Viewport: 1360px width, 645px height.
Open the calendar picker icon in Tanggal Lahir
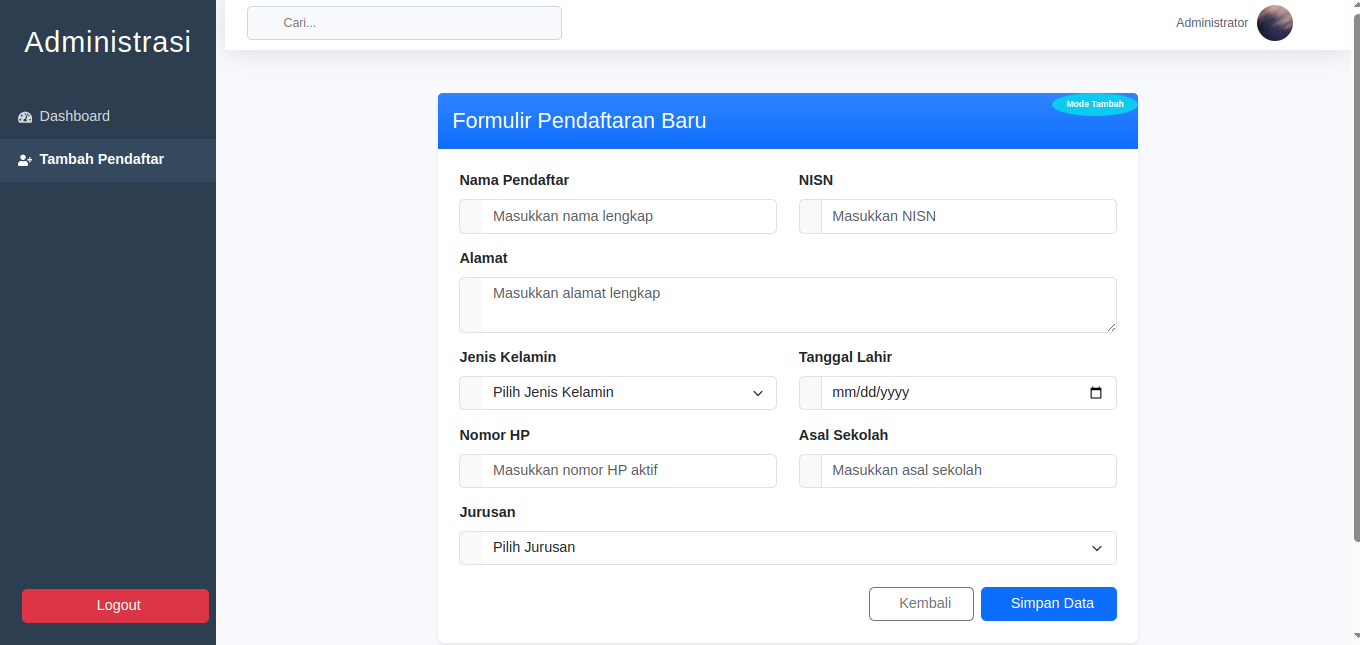(x=1096, y=393)
